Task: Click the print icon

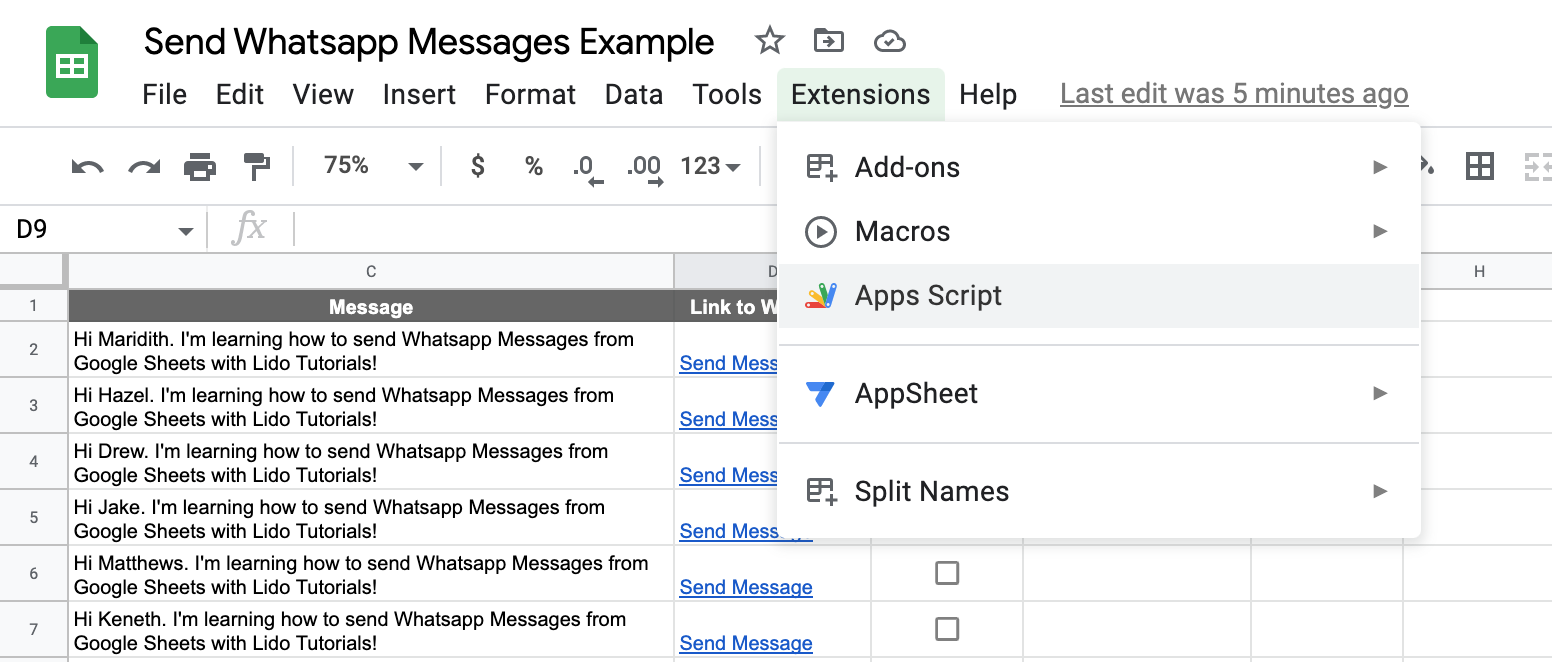Action: point(200,167)
